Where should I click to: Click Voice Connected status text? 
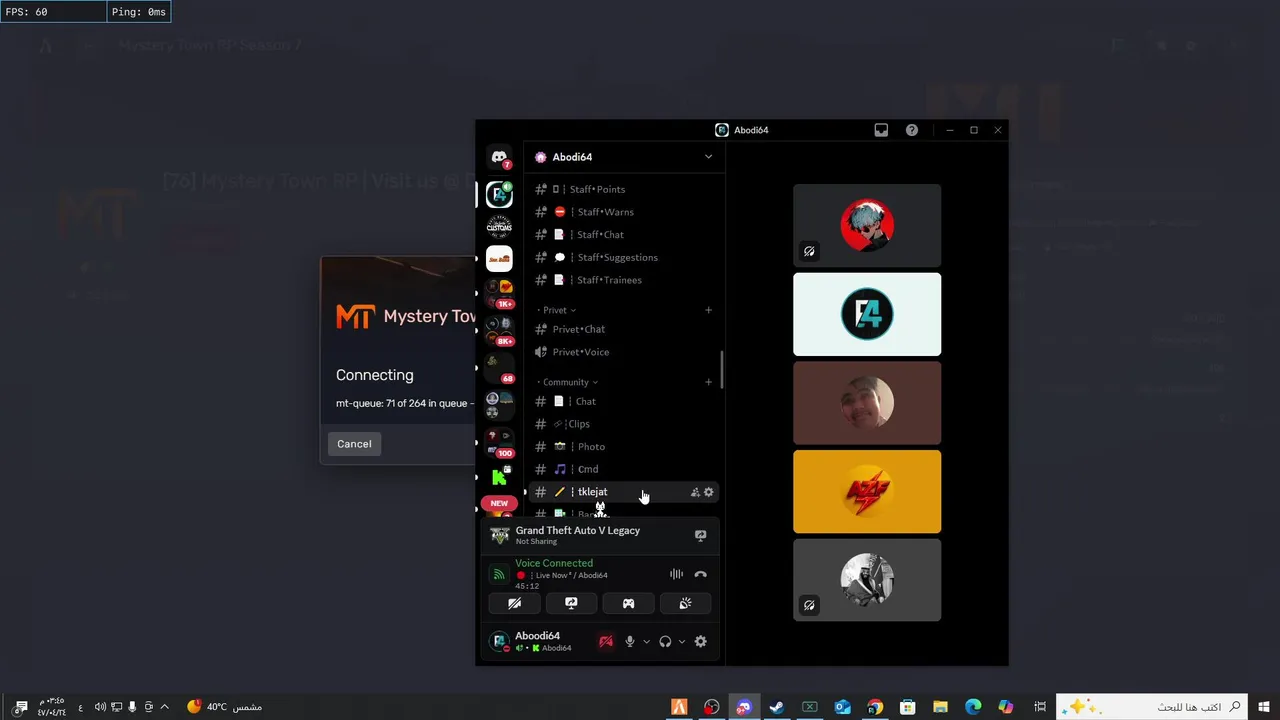coord(554,563)
